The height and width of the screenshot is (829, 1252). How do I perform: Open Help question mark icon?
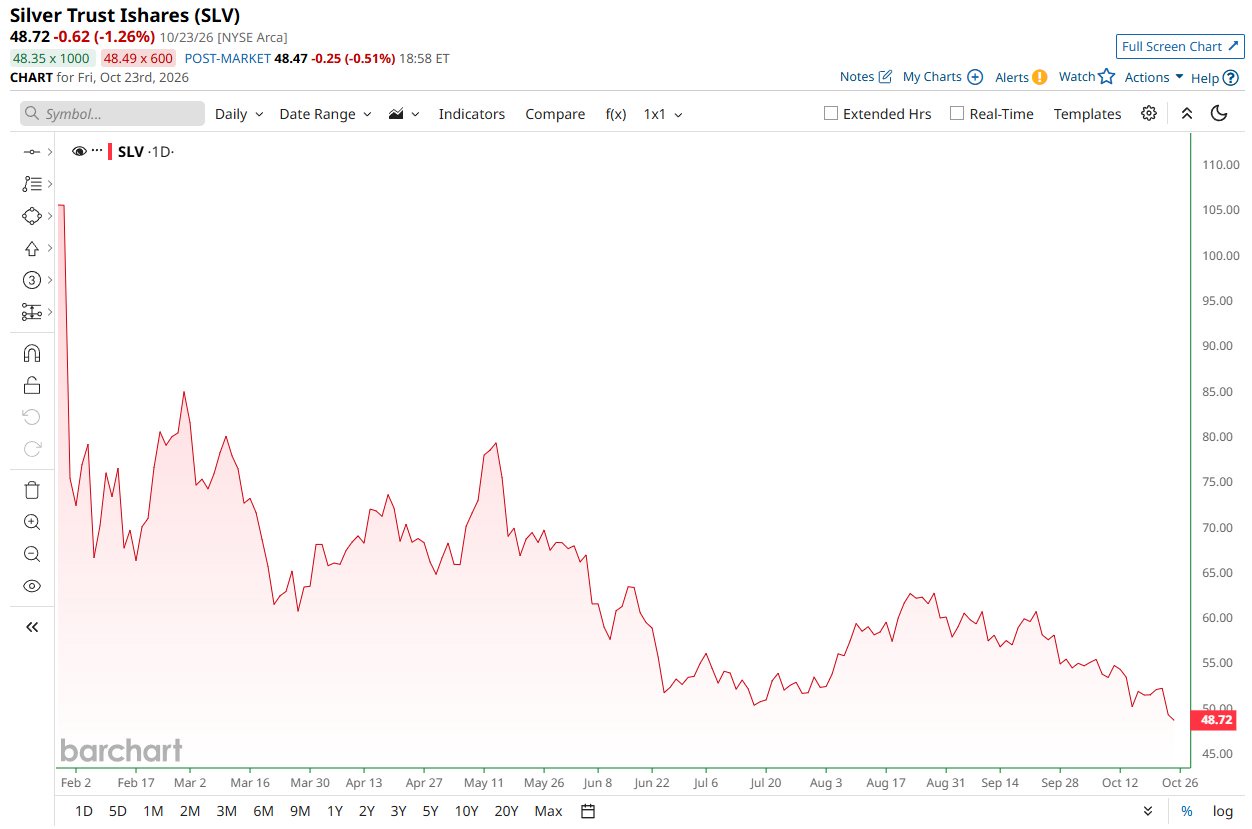click(1231, 77)
